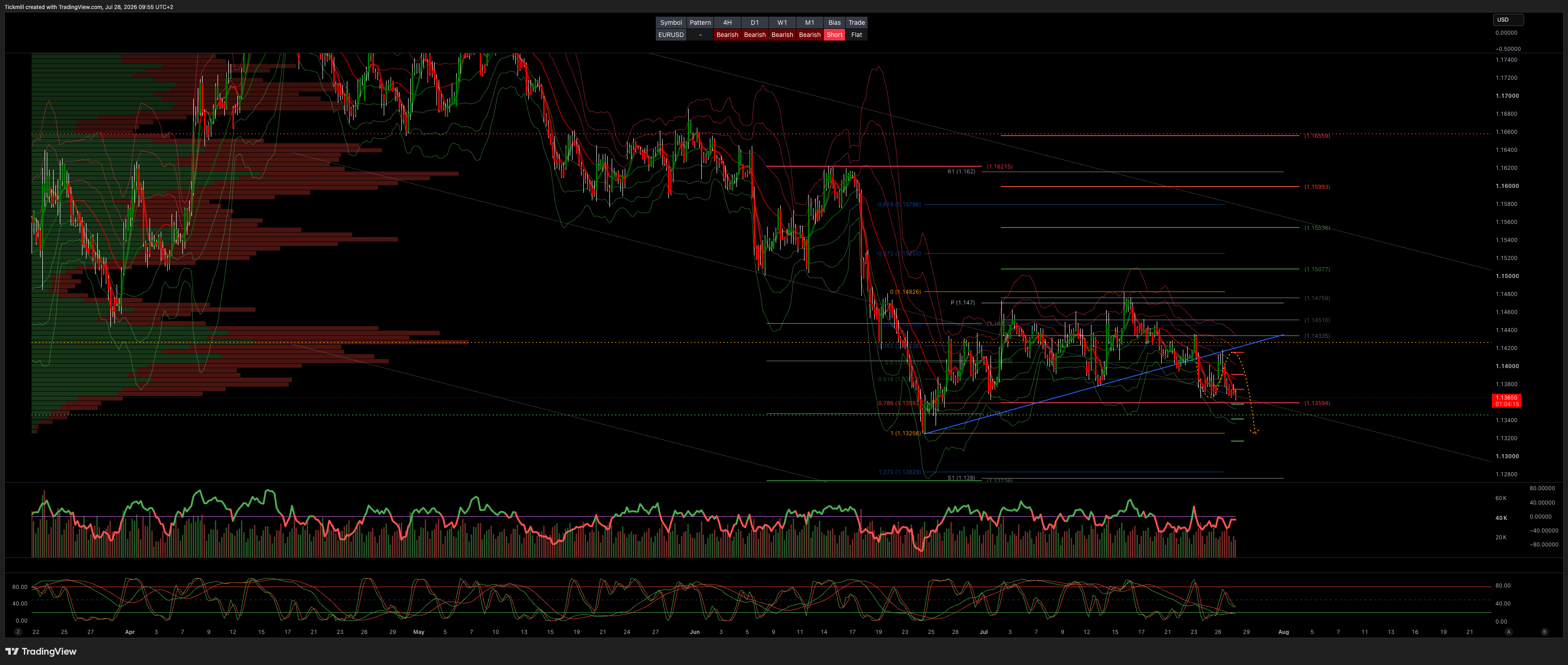Click the Pattern column header
The image size is (1568, 665).
pyautogui.click(x=700, y=23)
